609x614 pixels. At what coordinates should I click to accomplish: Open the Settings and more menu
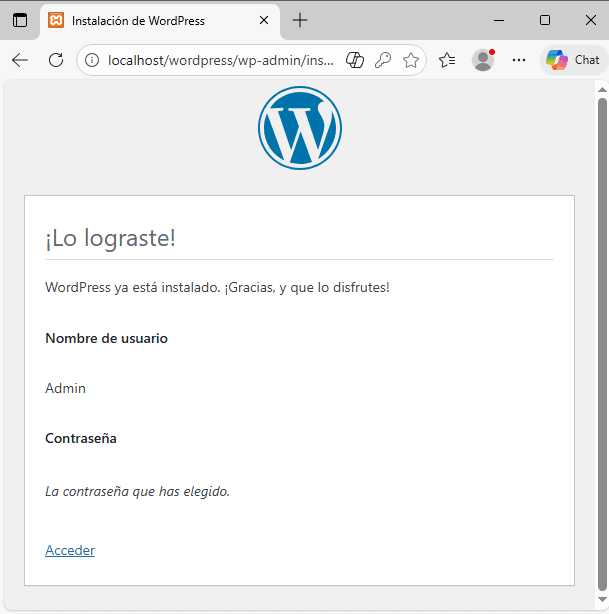[519, 60]
